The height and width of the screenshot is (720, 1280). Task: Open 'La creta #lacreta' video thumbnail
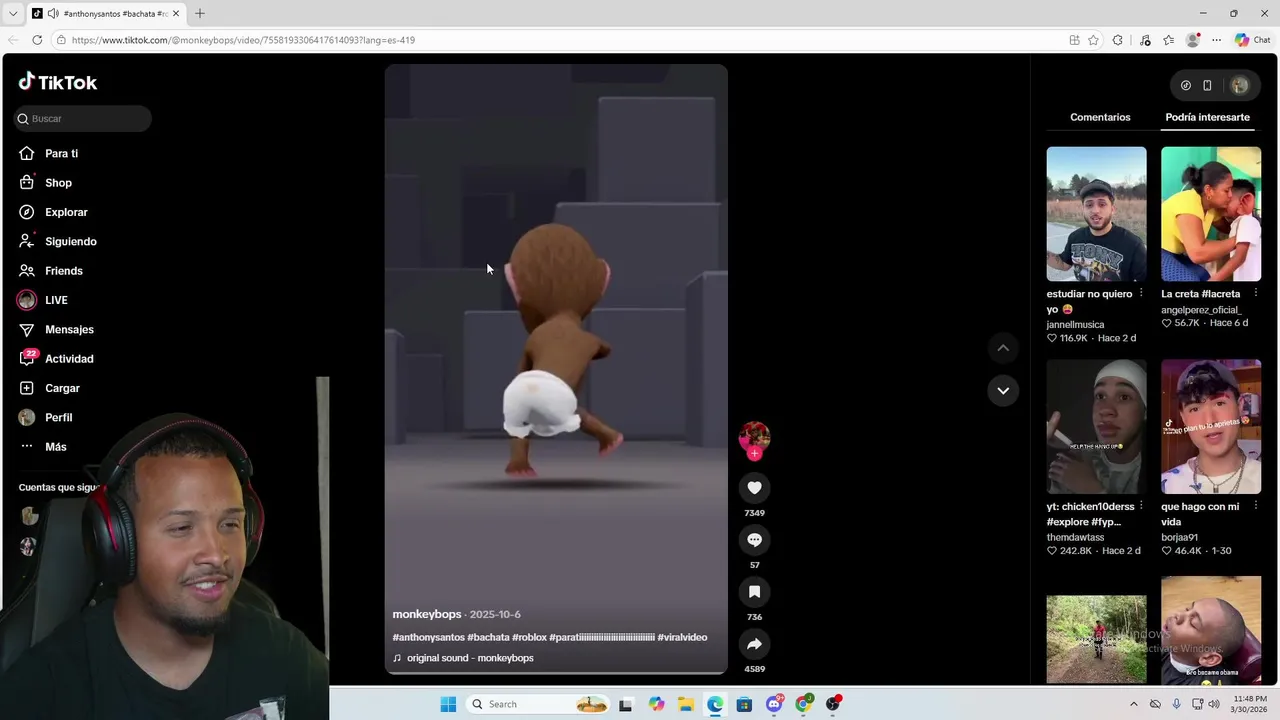[x=1211, y=214]
